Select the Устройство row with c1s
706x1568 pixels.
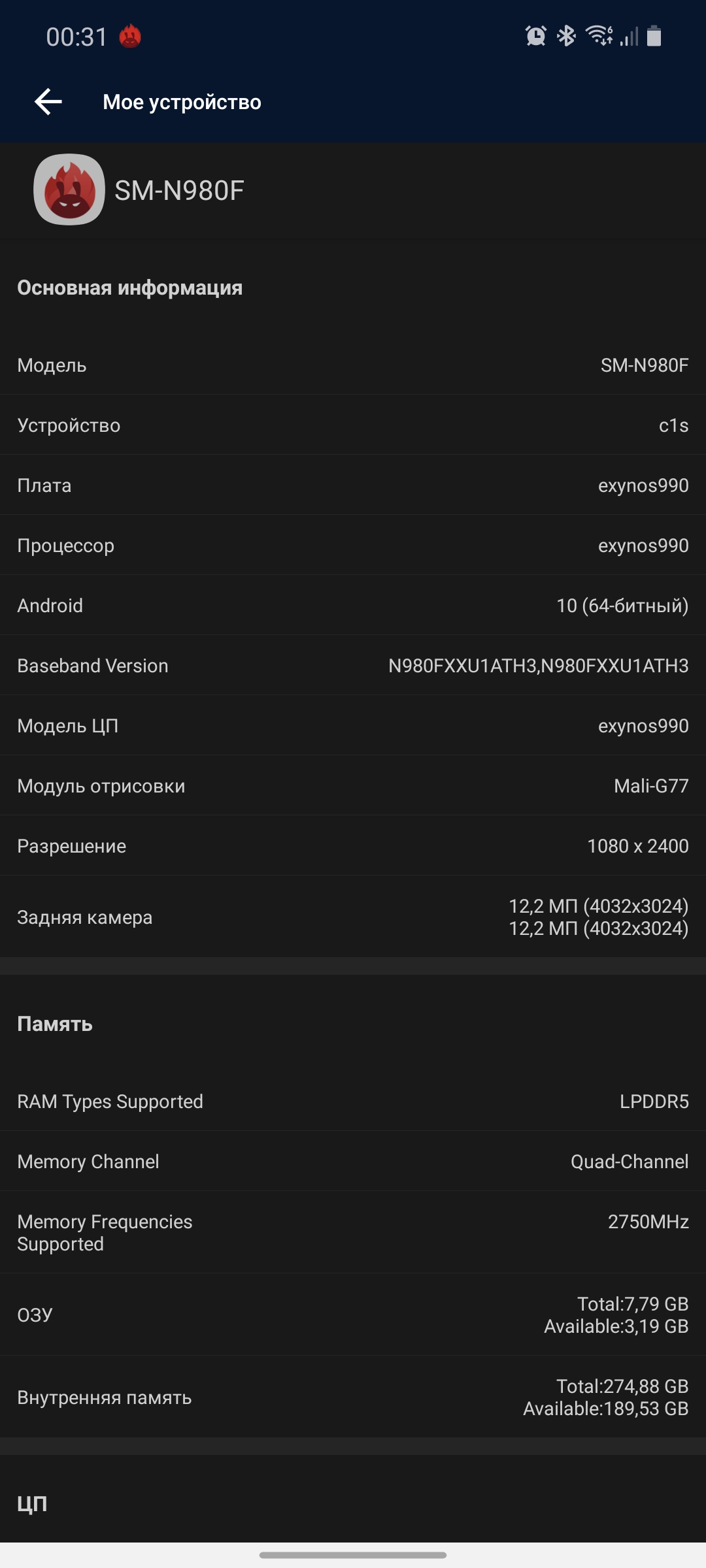coord(353,425)
